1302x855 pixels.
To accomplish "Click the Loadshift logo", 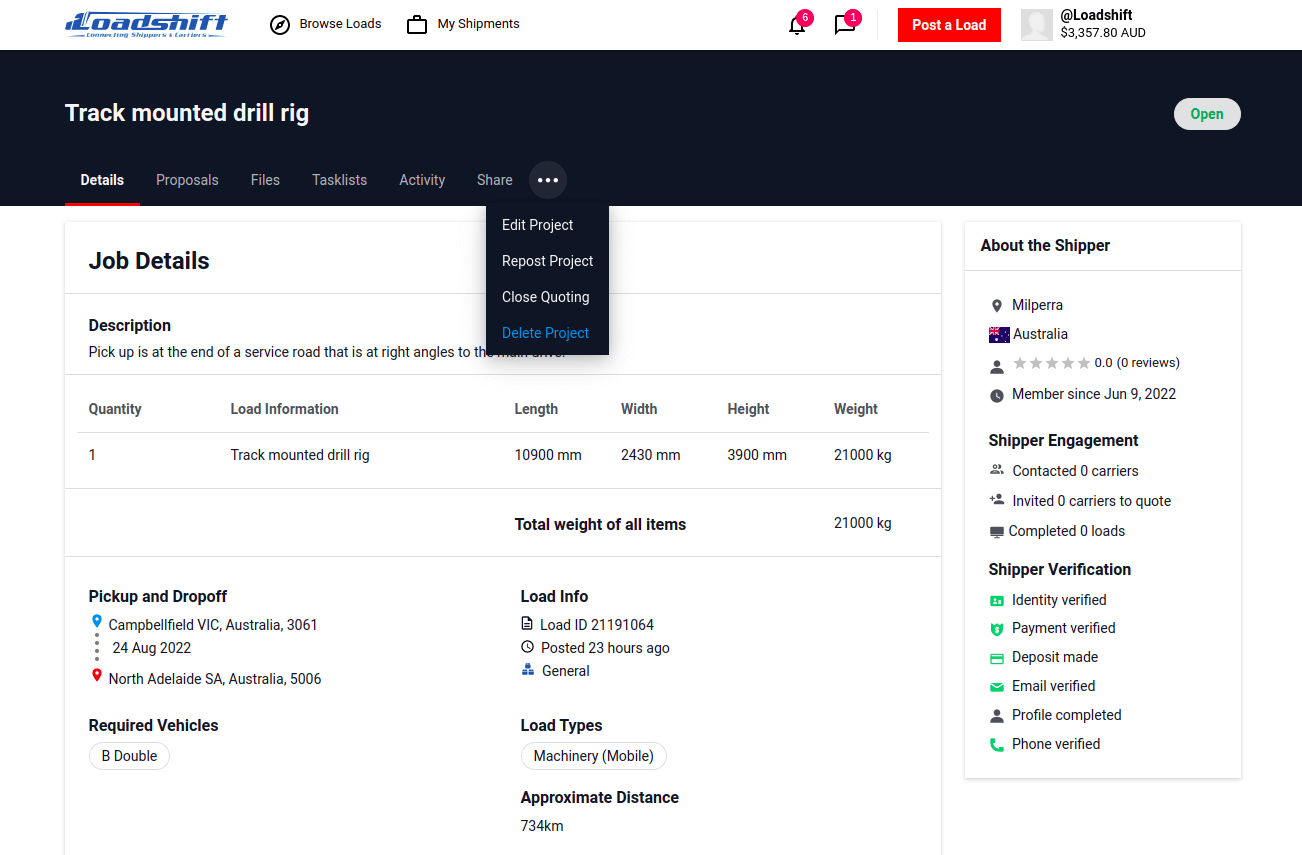I will click(145, 23).
